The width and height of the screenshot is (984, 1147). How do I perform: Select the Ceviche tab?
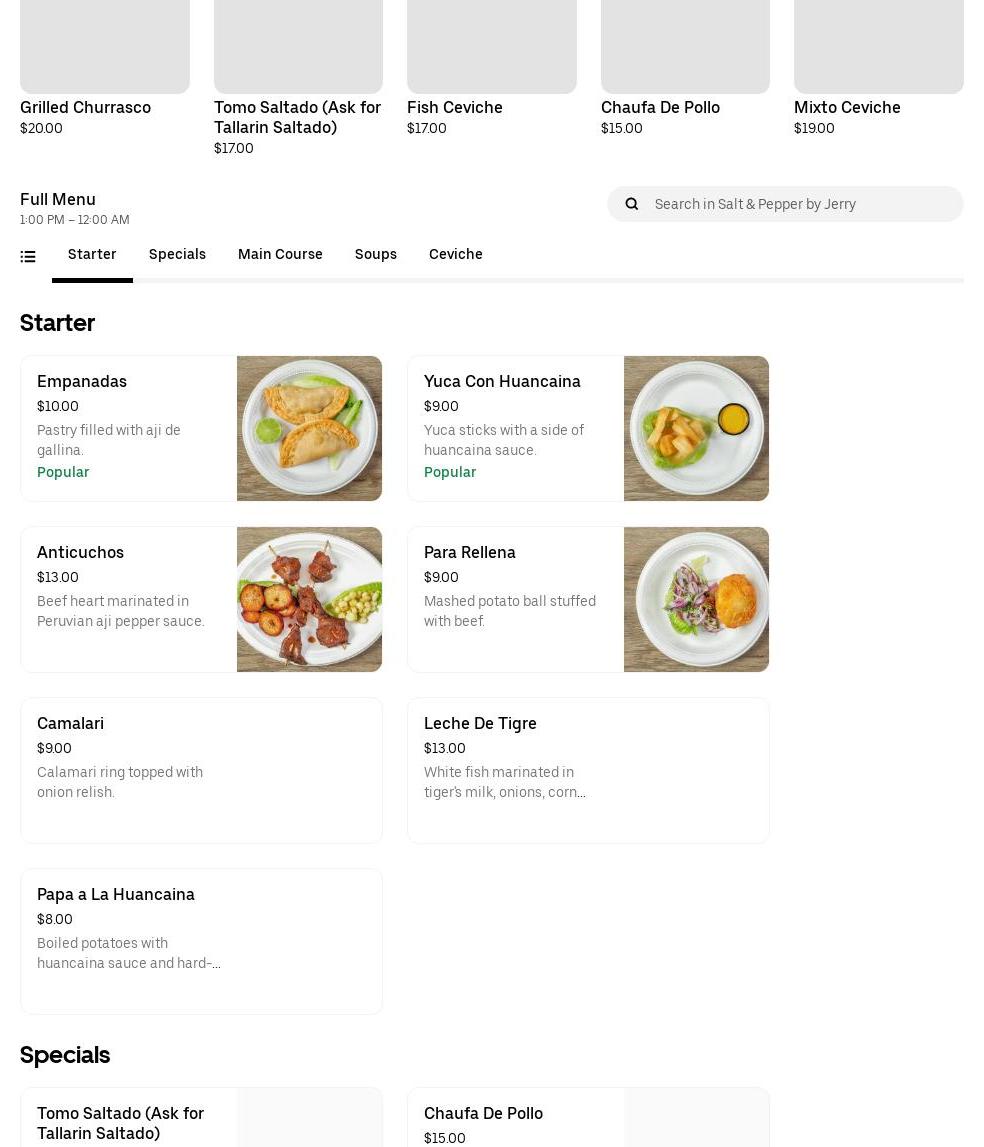click(x=455, y=254)
